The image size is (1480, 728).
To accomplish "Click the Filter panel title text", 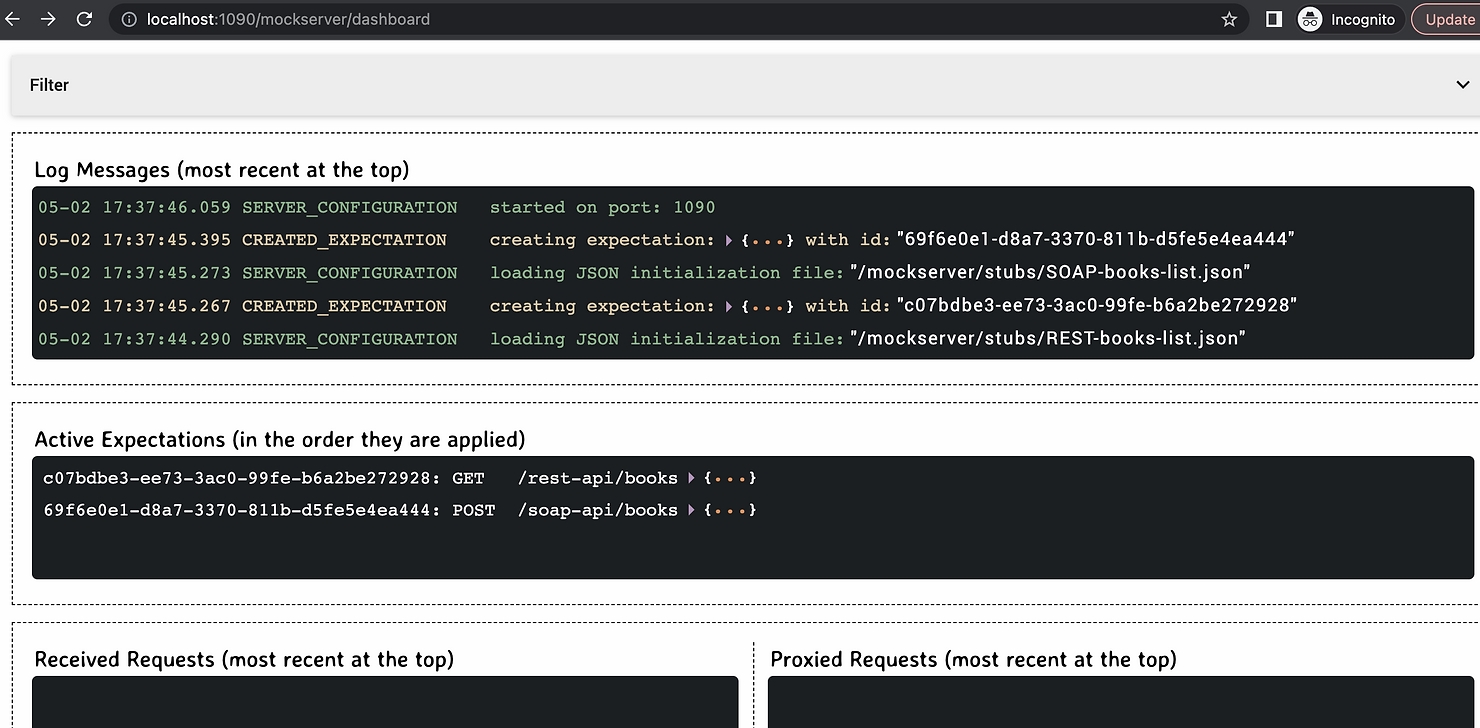I will click(49, 85).
